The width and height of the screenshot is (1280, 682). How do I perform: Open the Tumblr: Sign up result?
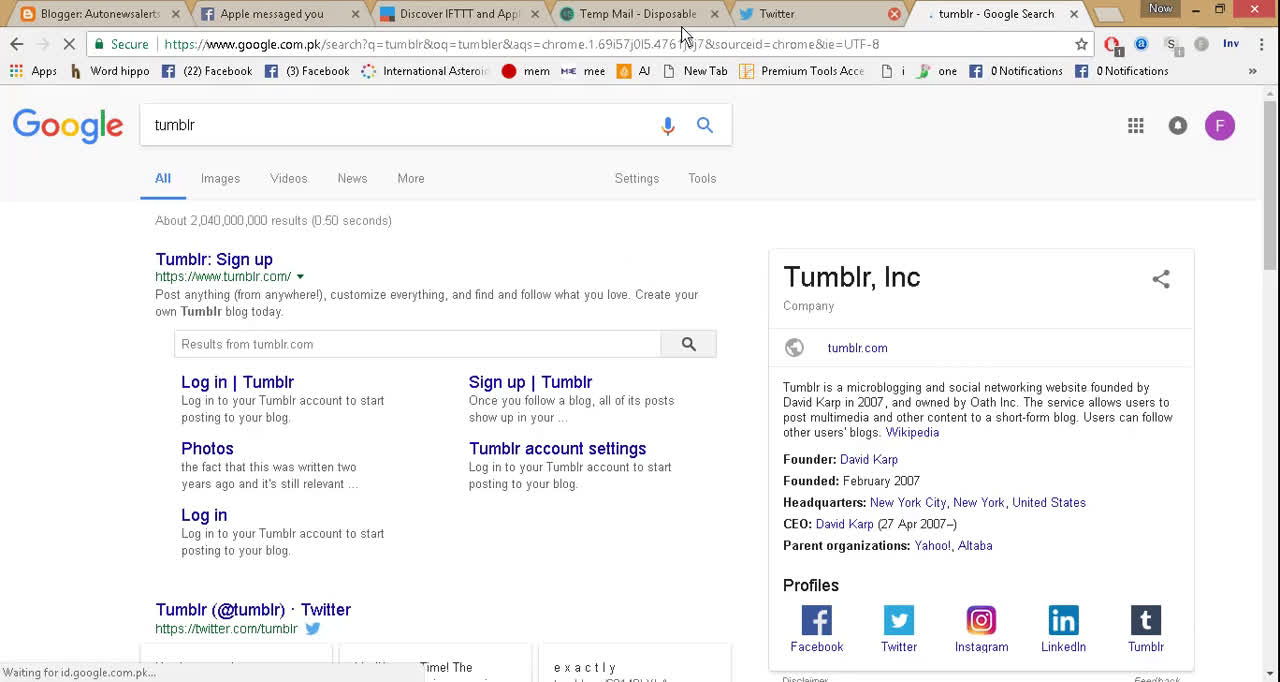(x=214, y=259)
